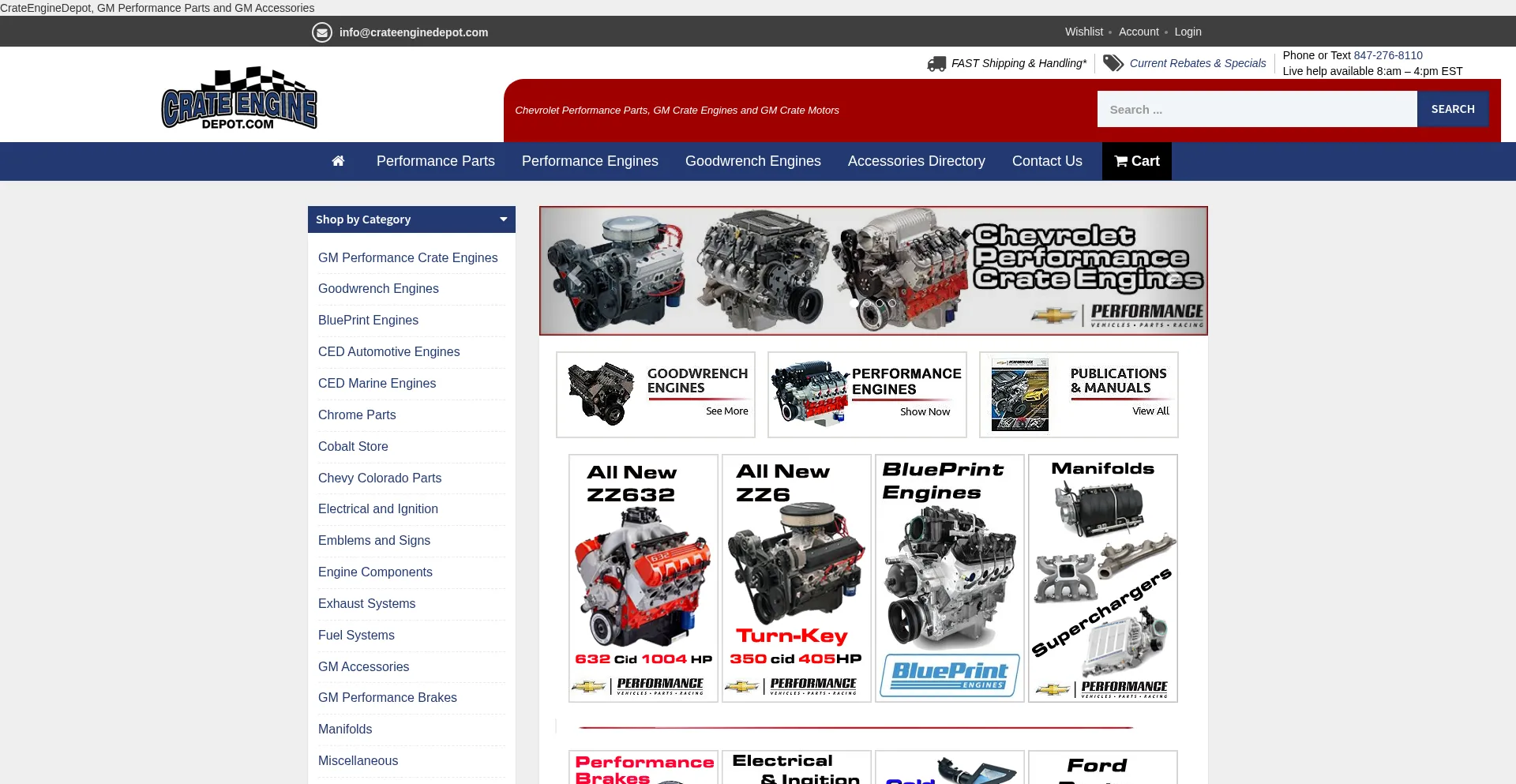Open GM Performance Crate Engines category
This screenshot has width=1516, height=784.
click(407, 258)
